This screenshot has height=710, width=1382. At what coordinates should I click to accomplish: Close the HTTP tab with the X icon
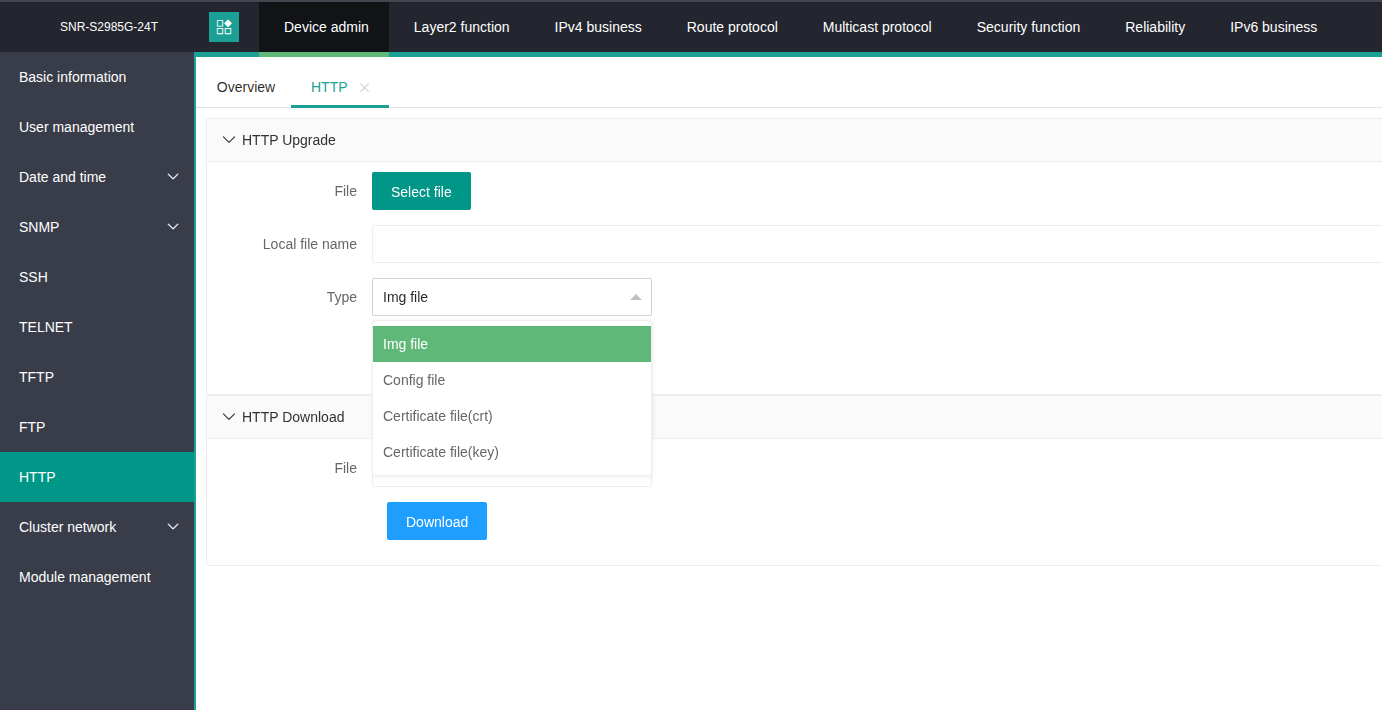pos(364,88)
